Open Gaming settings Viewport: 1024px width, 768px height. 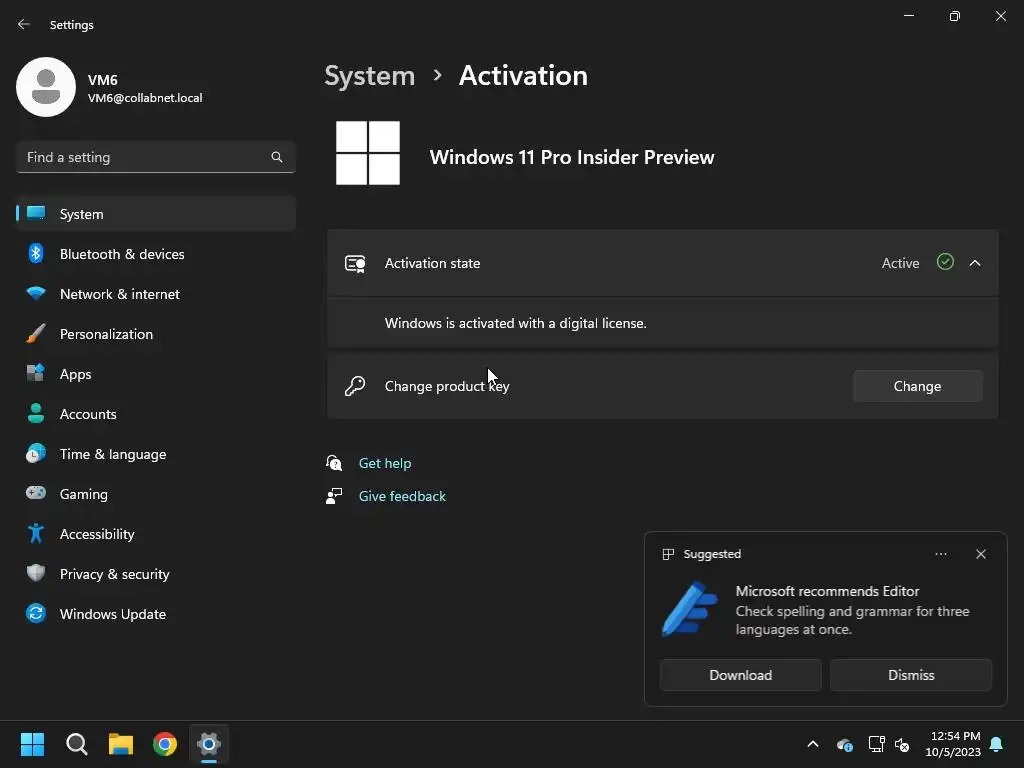155,494
